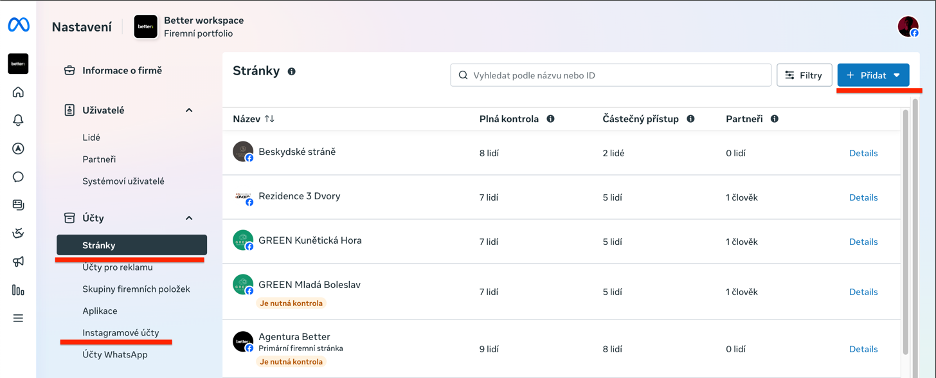Image resolution: width=936 pixels, height=378 pixels.
Task: Click GREEN Kunětická Hora page name
Action: click(x=310, y=241)
